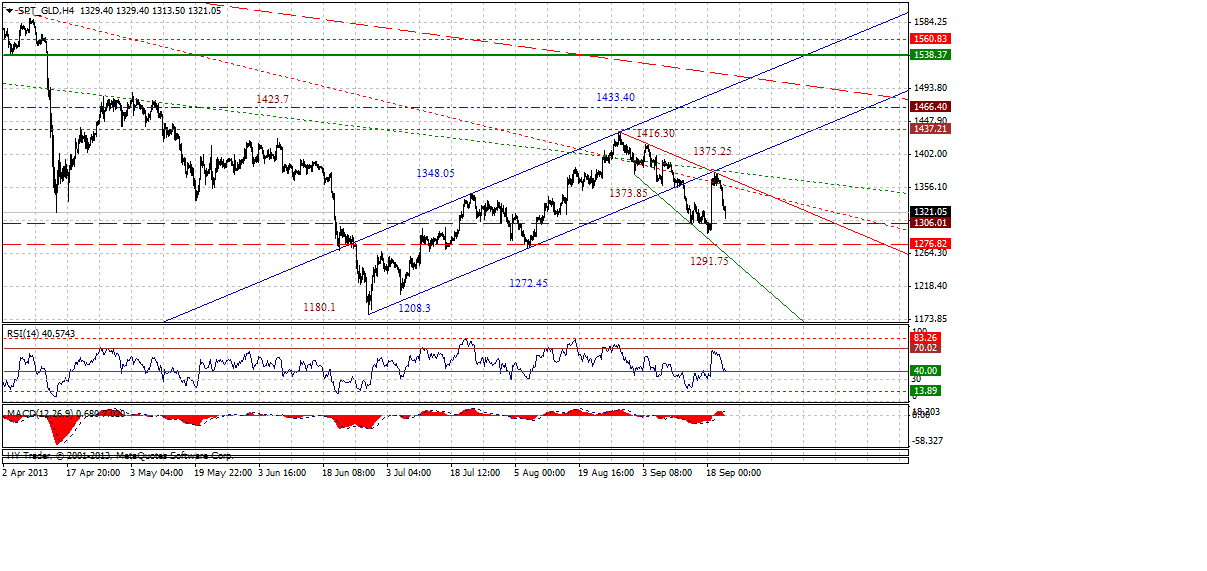
Task: Click the 3 Jun 16:00 date label
Action: [x=282, y=473]
